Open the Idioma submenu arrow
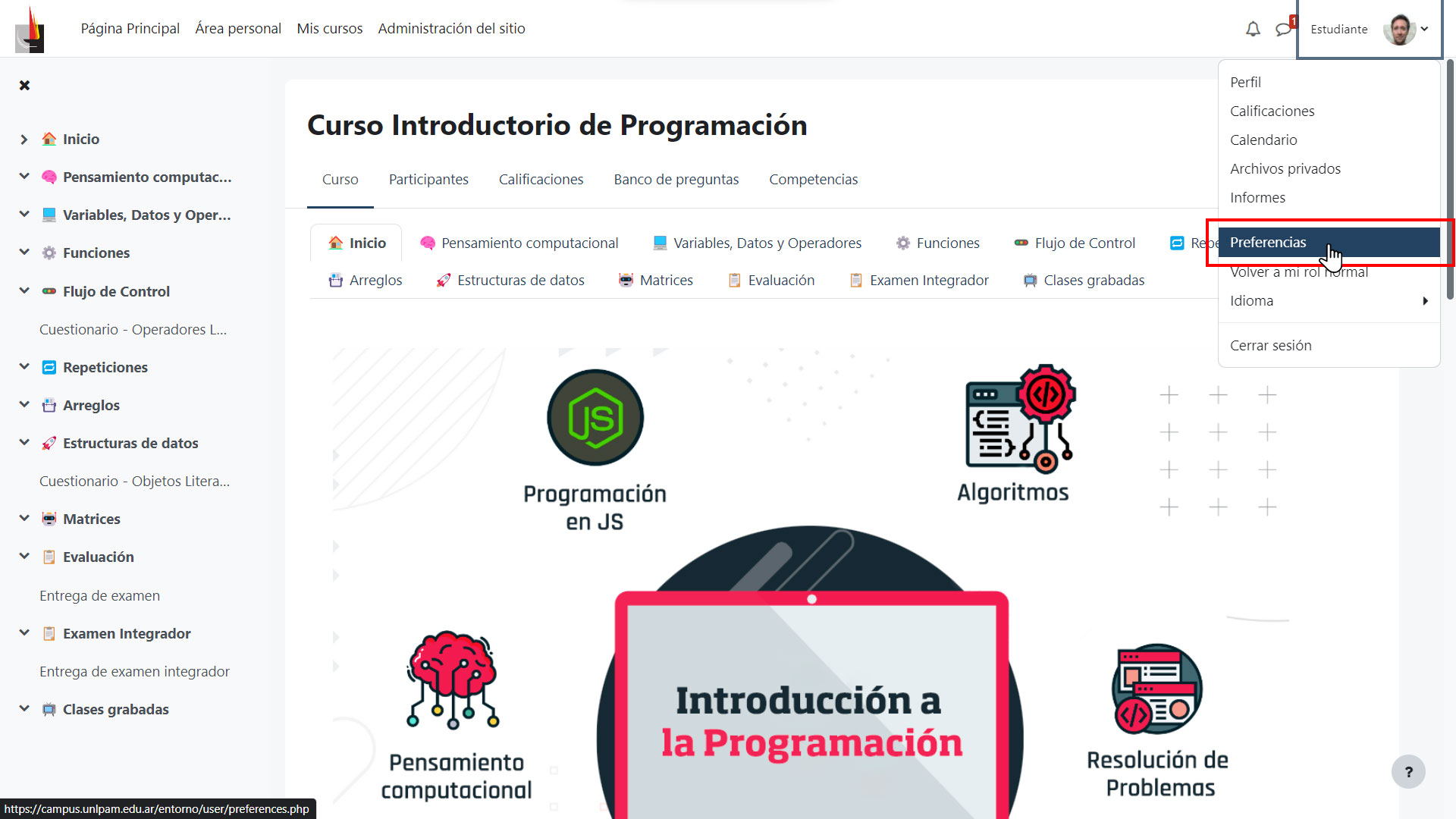The height and width of the screenshot is (819, 1456). pyautogui.click(x=1425, y=301)
